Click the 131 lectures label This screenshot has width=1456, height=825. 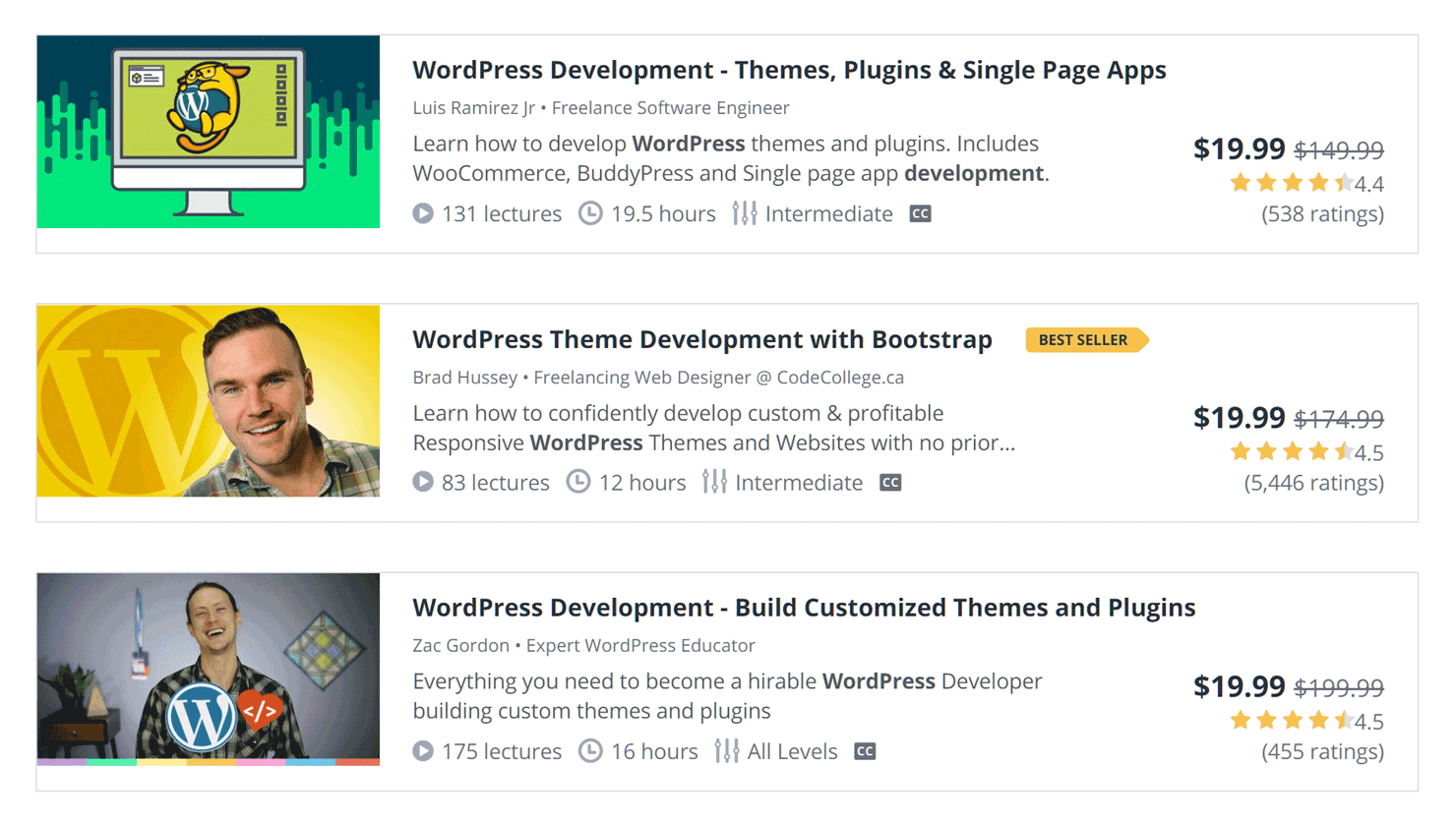click(x=502, y=213)
